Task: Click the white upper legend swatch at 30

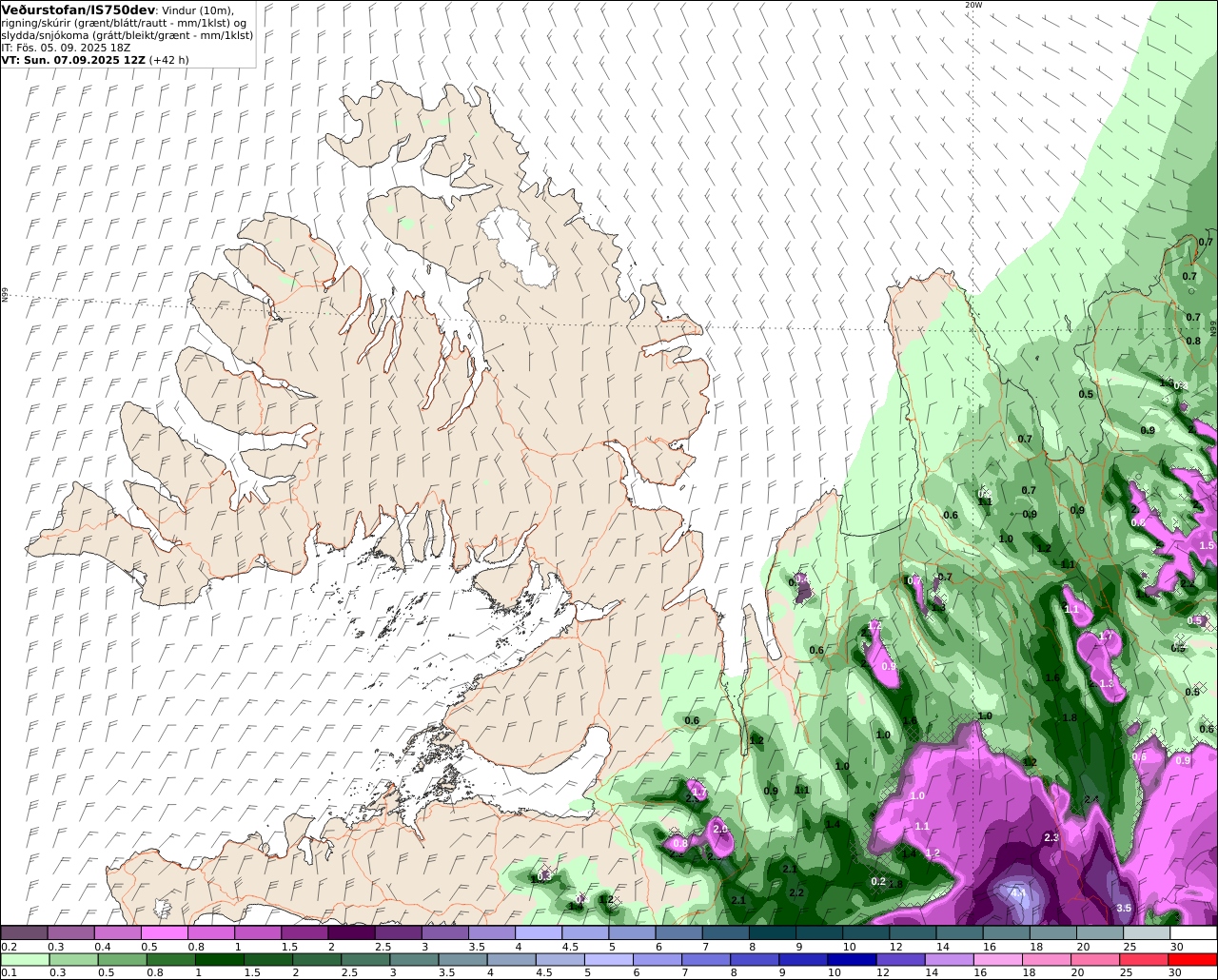Action: point(1193,933)
